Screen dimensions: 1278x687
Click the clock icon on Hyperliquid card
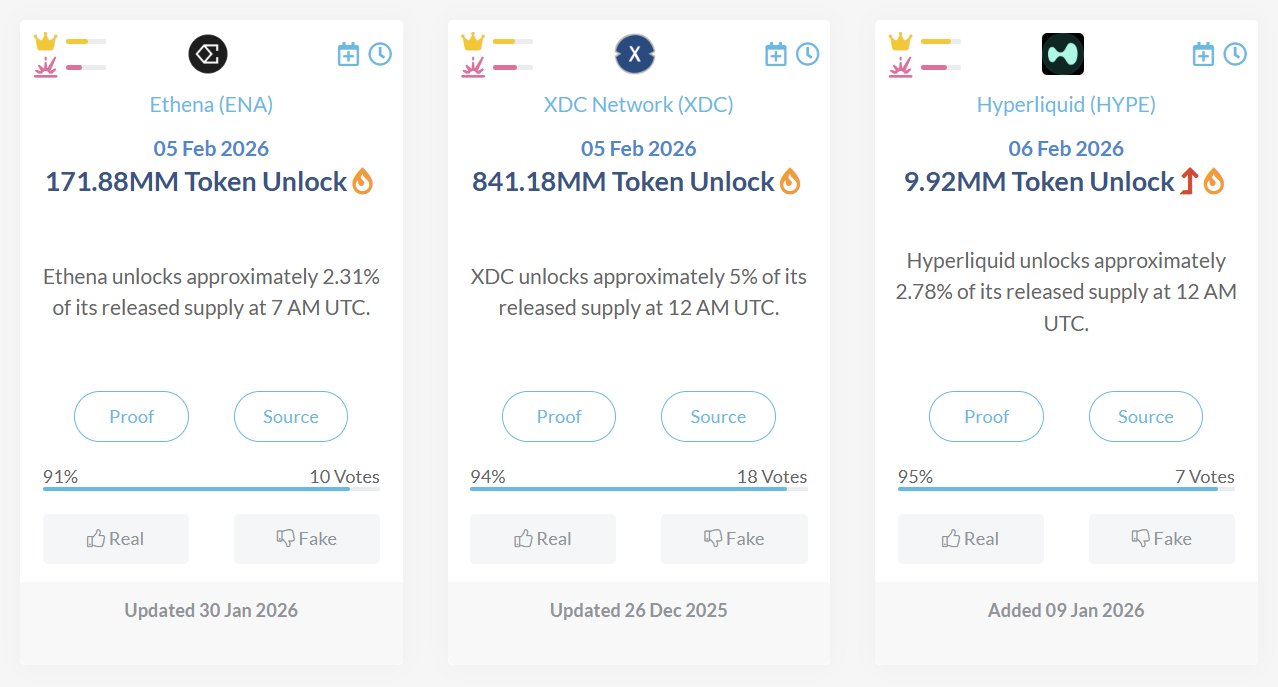pyautogui.click(x=1235, y=54)
